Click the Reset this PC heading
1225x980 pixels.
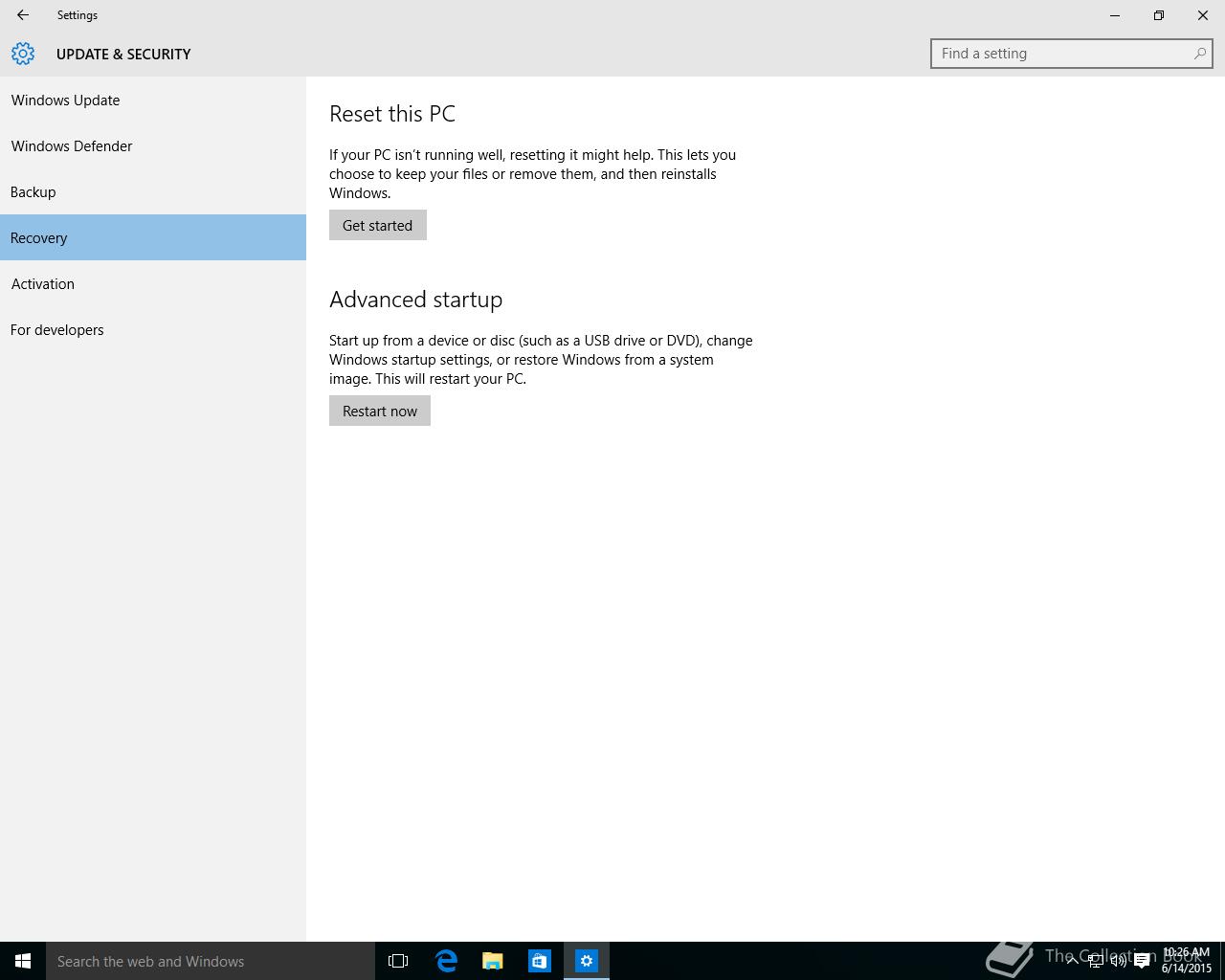(392, 114)
